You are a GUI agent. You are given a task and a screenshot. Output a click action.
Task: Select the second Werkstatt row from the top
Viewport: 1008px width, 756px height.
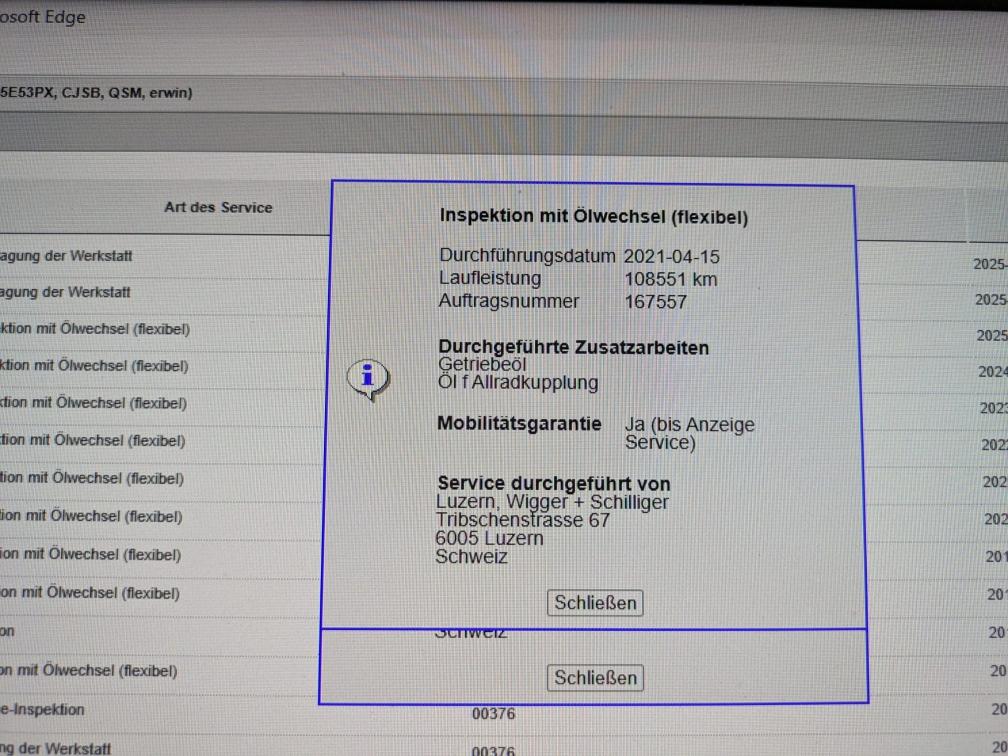[x=66, y=293]
